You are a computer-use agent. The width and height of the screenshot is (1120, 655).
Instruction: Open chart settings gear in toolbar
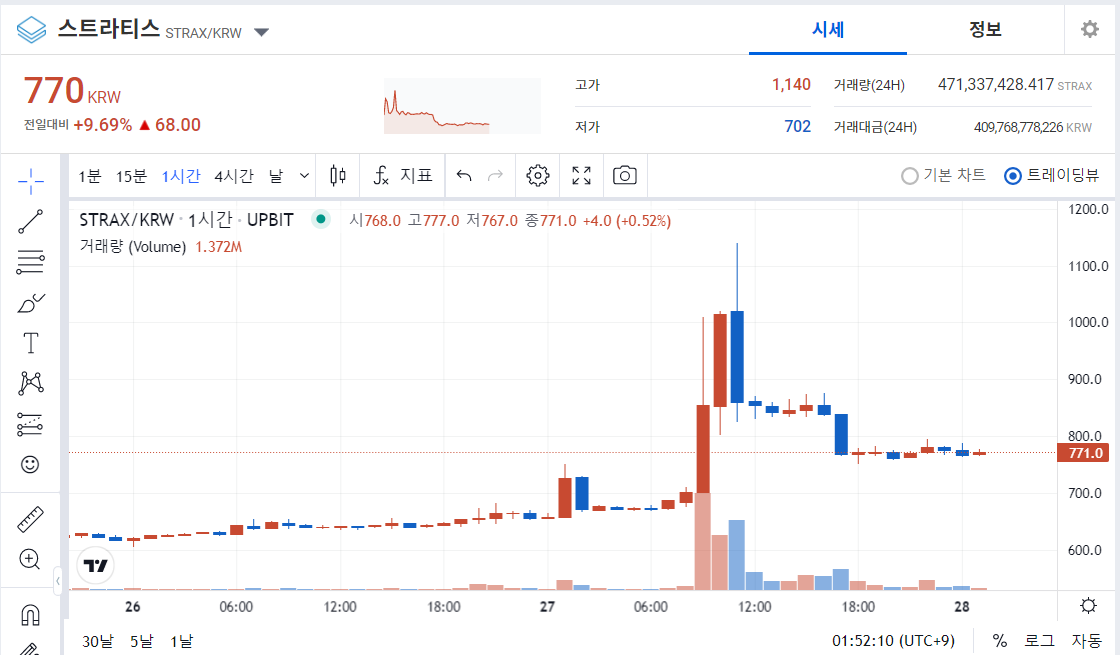(538, 175)
